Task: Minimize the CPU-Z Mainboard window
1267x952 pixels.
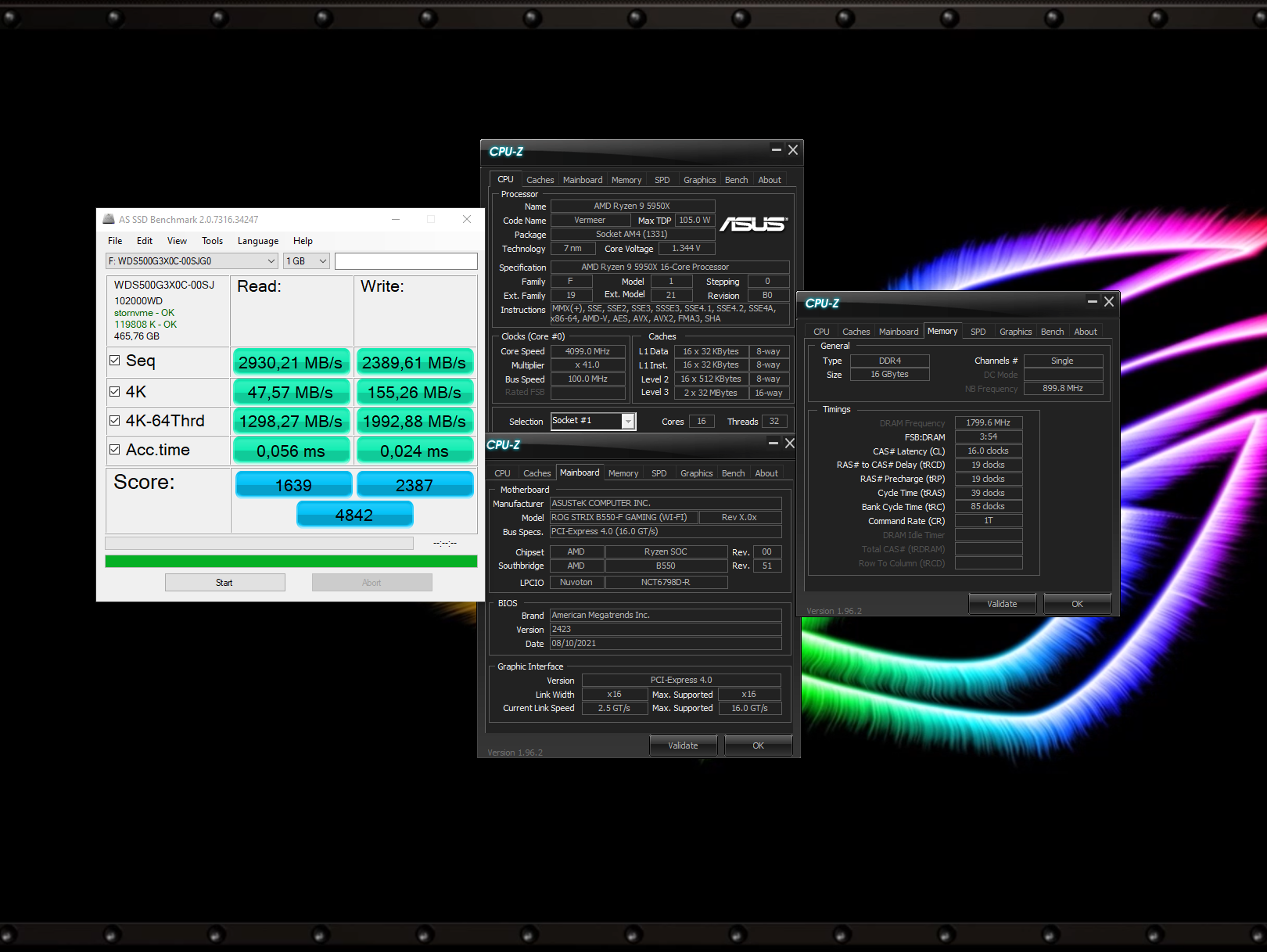Action: point(773,444)
